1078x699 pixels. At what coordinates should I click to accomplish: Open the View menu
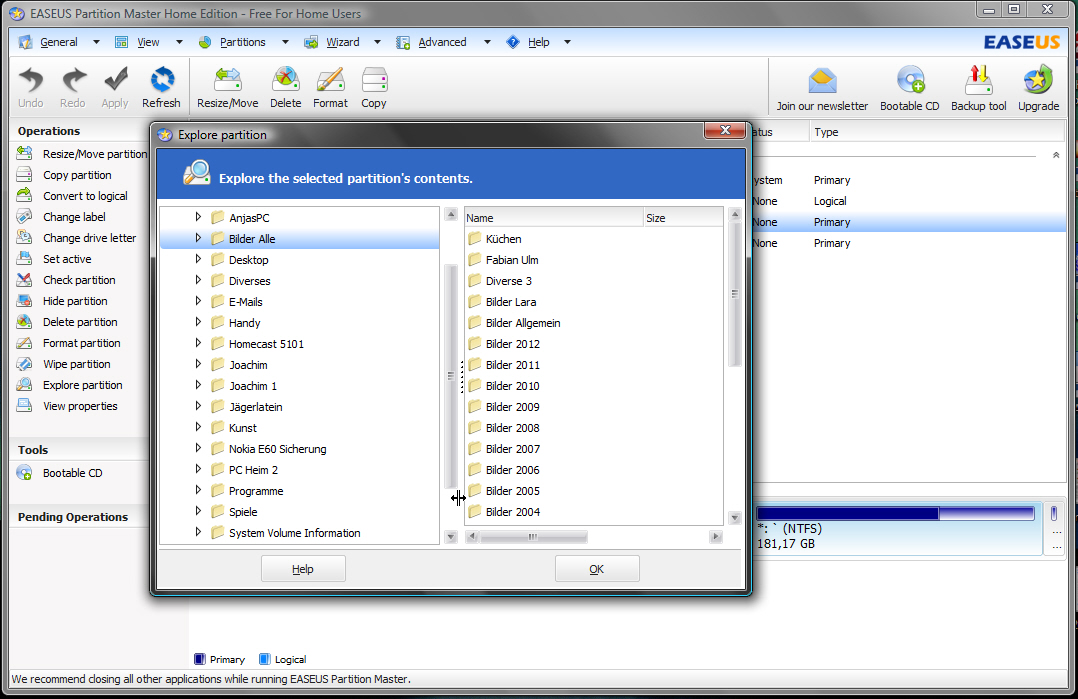(x=148, y=42)
